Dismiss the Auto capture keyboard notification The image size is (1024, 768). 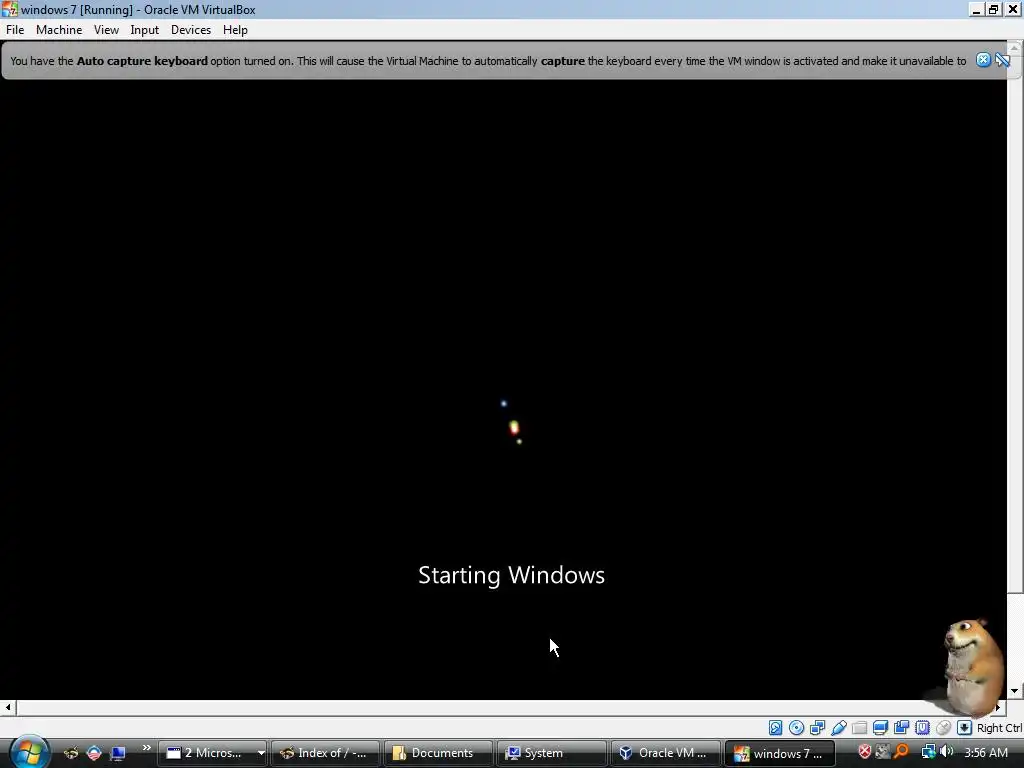click(983, 60)
